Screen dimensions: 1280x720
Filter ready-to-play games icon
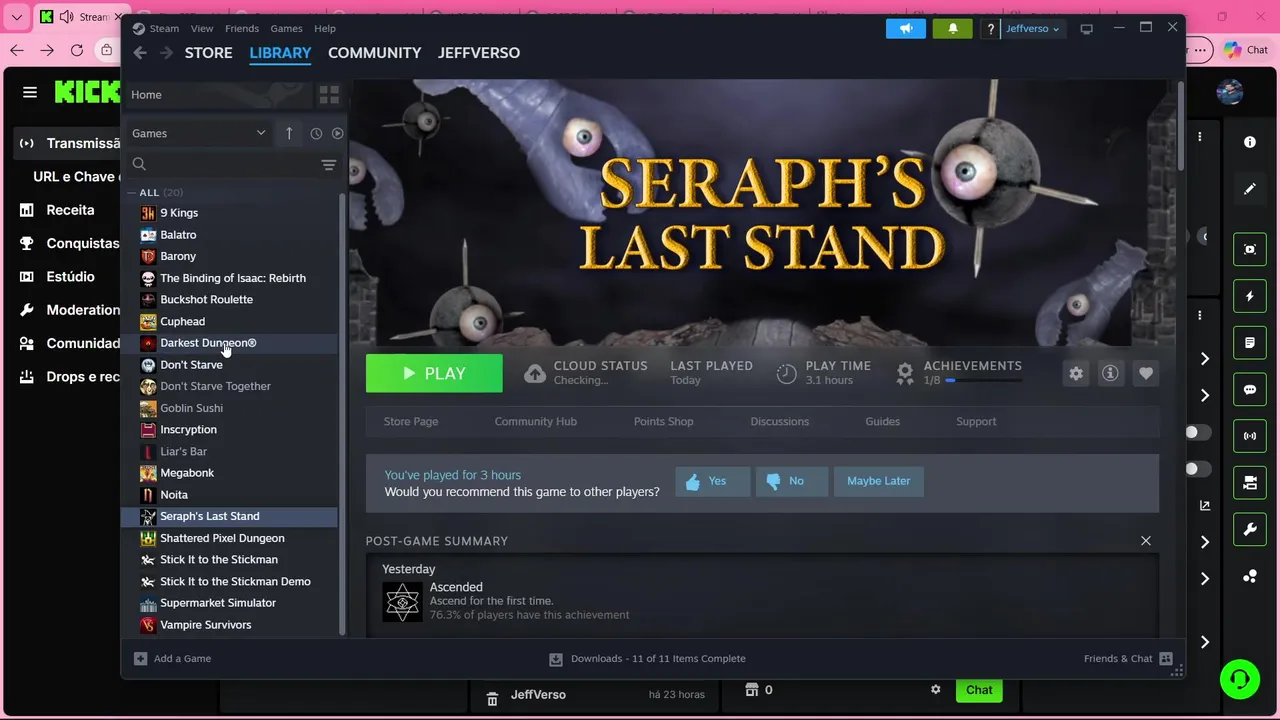(x=337, y=133)
